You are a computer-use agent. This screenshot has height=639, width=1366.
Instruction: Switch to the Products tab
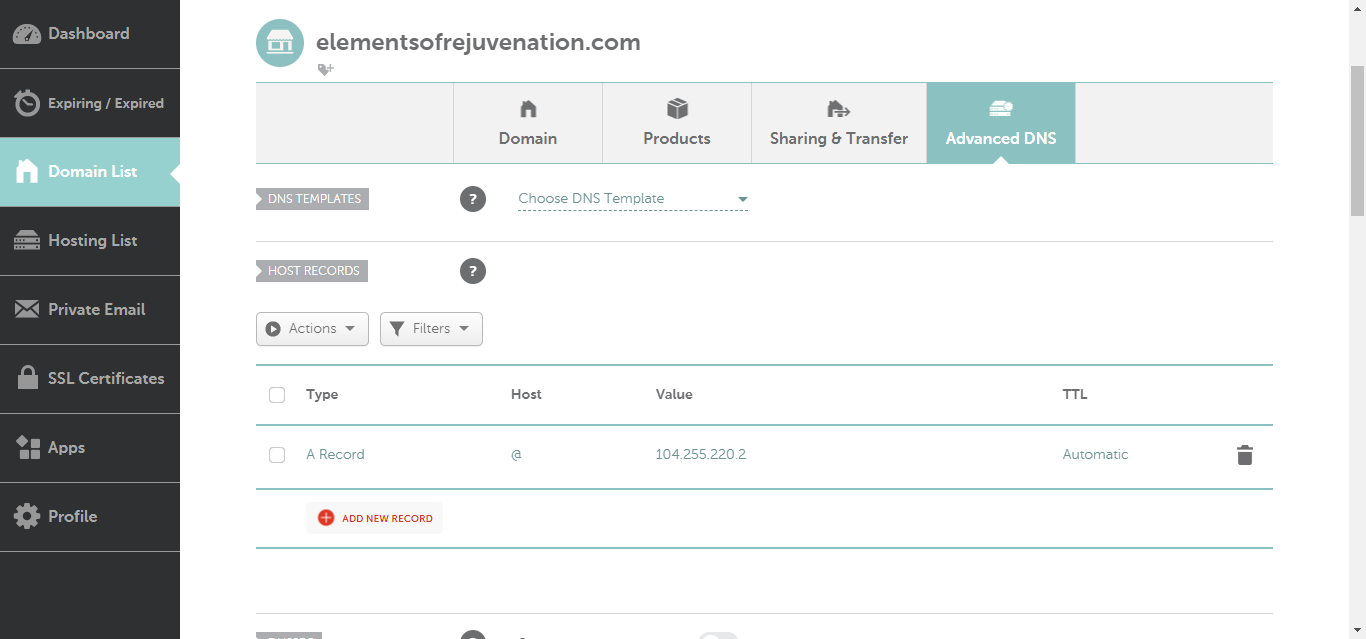pyautogui.click(x=676, y=123)
